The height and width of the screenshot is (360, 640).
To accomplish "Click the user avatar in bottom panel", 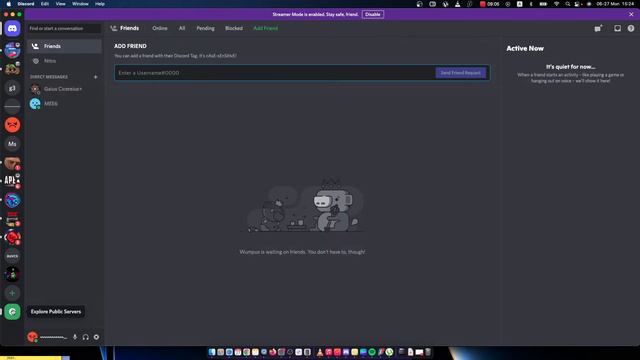I will [x=33, y=337].
